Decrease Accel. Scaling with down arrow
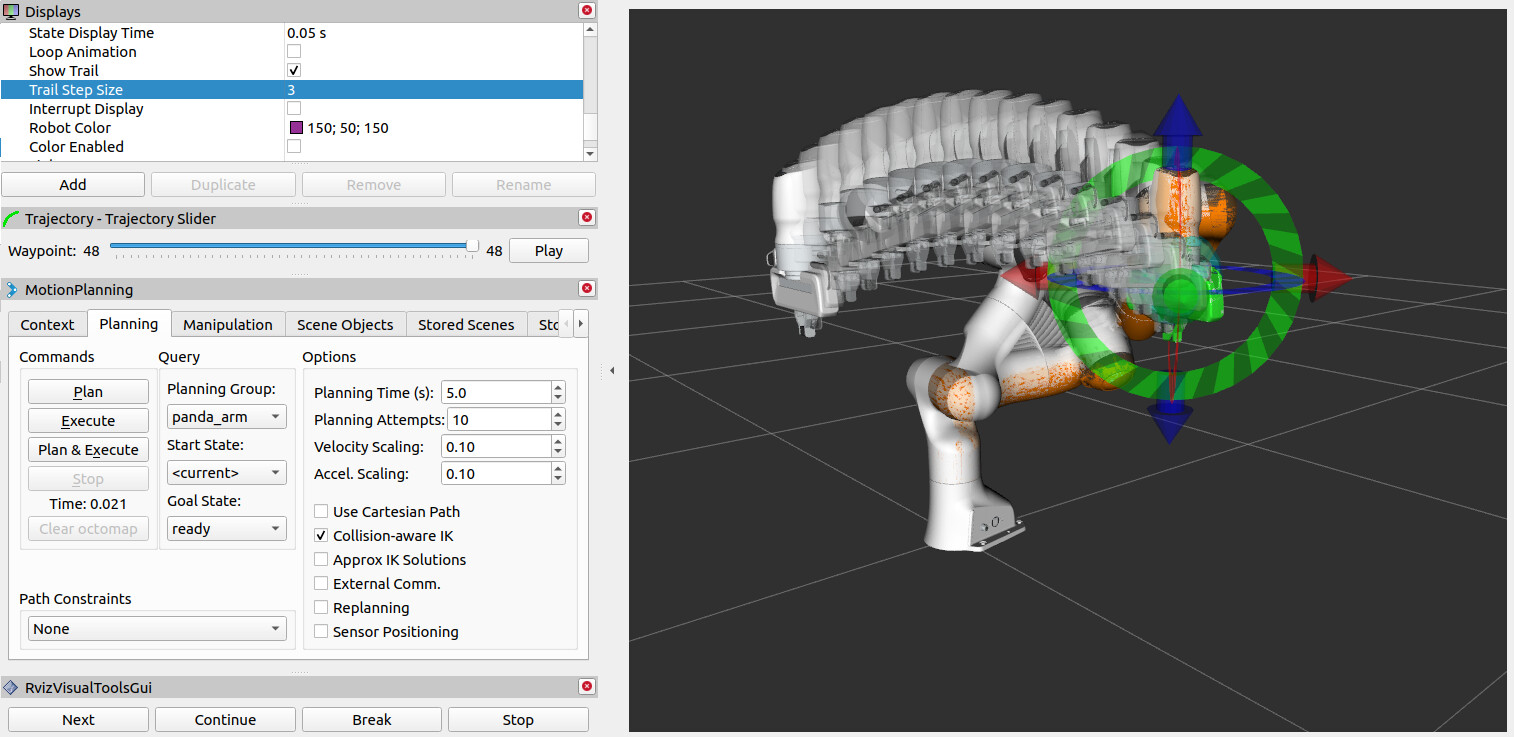The image size is (1514, 737). tap(558, 479)
